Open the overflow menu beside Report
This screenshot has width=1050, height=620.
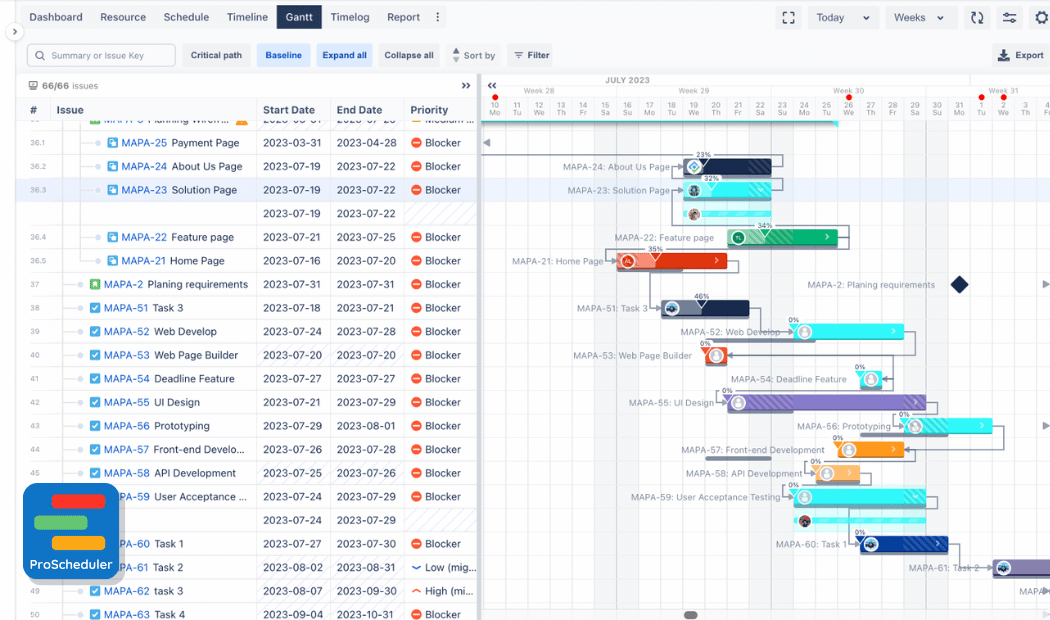(437, 17)
